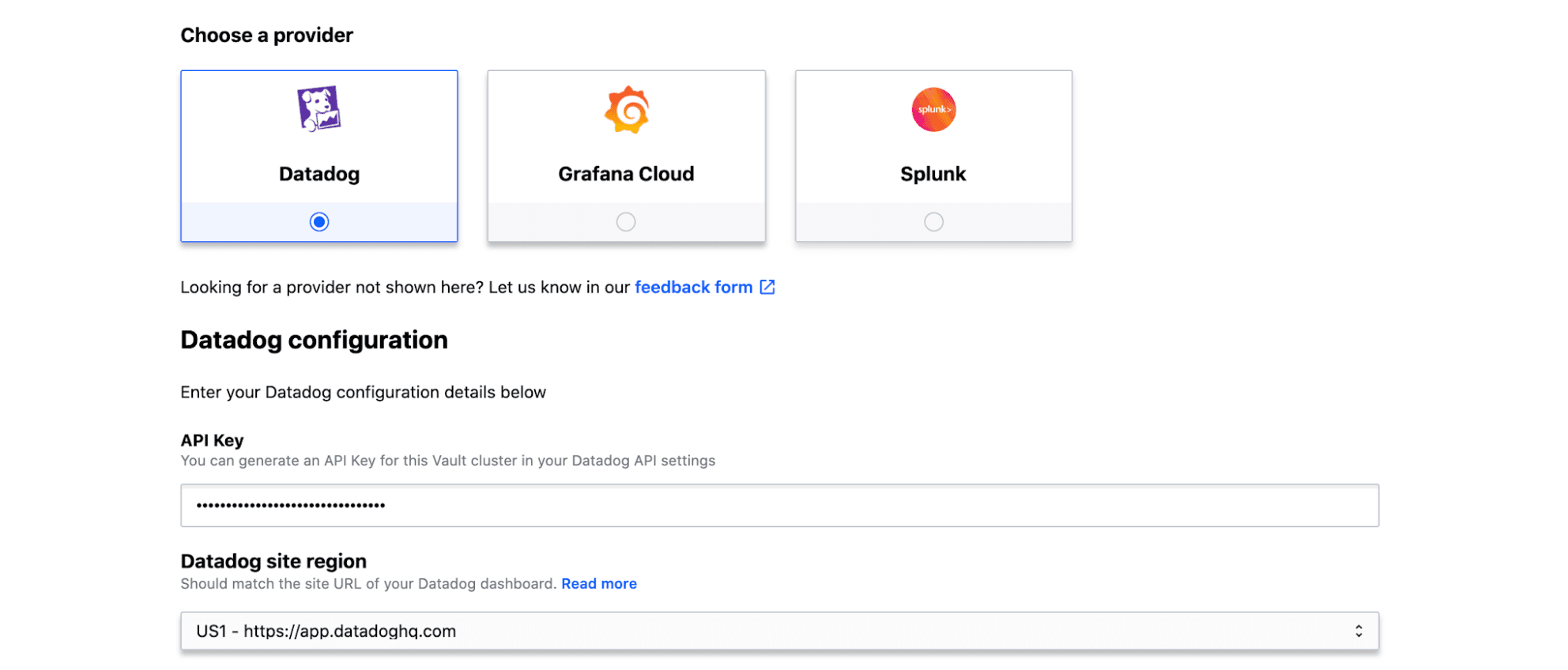Click external link icon beside feedback form

[x=767, y=287]
